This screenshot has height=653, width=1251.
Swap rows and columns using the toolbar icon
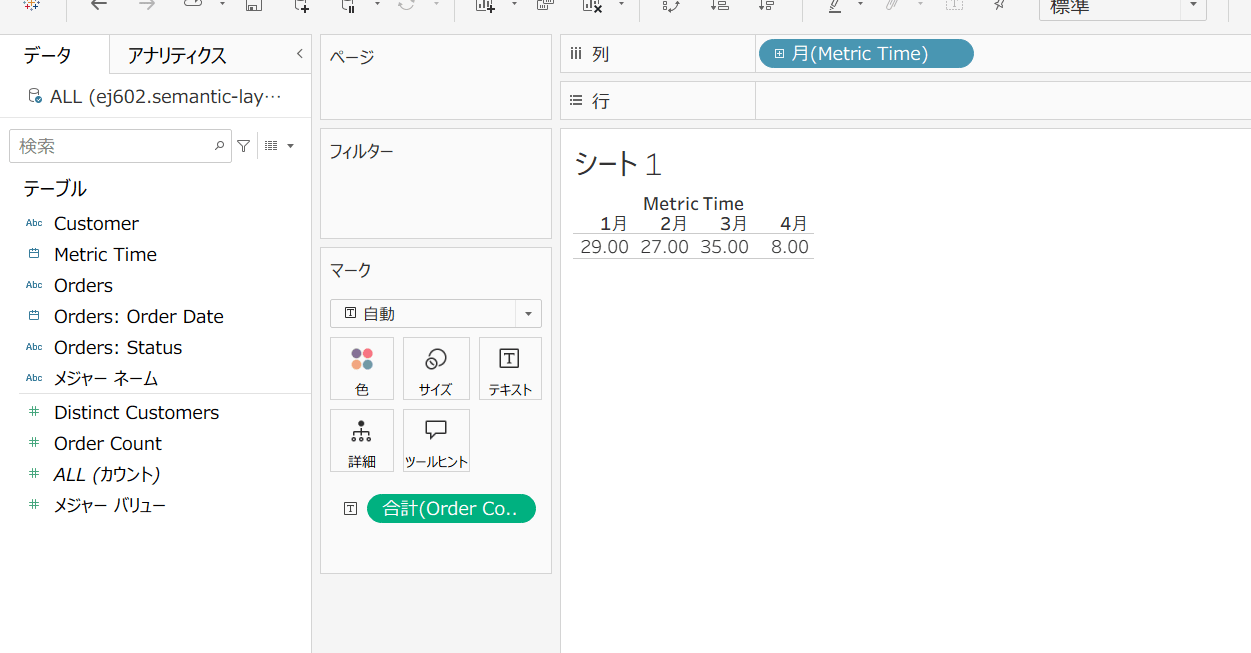point(671,5)
